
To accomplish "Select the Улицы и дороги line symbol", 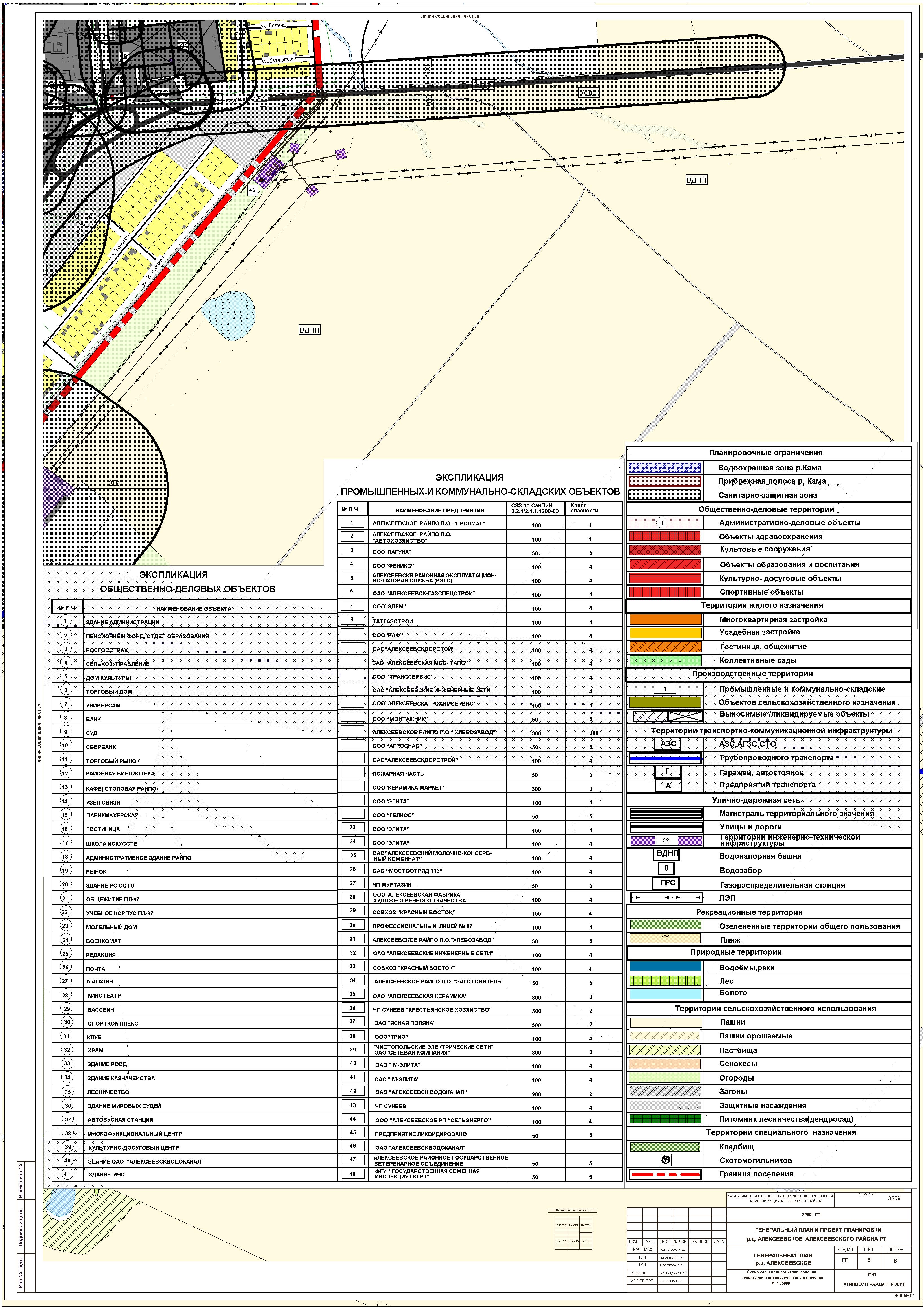I will [x=665, y=827].
